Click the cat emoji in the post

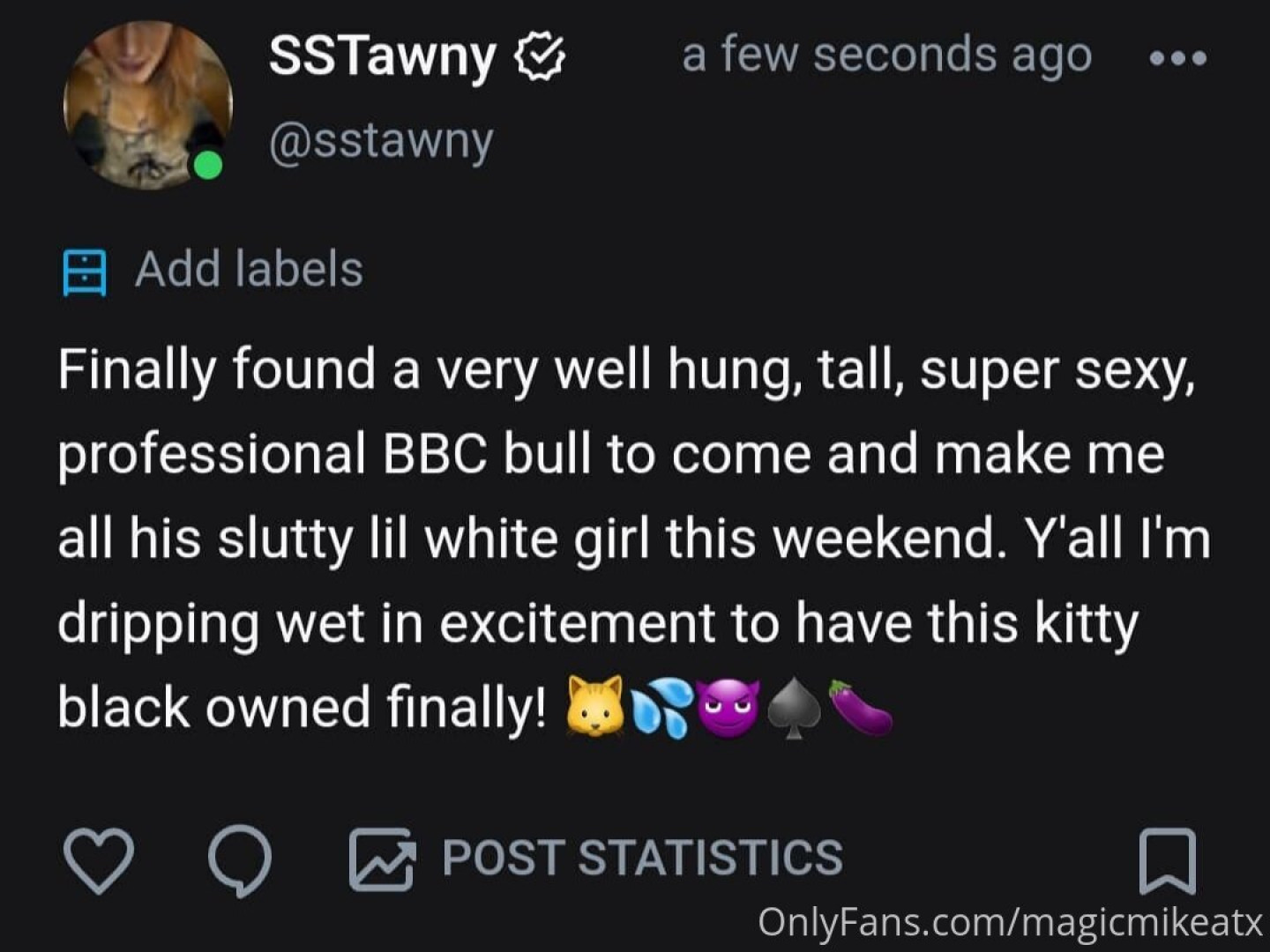[x=595, y=705]
